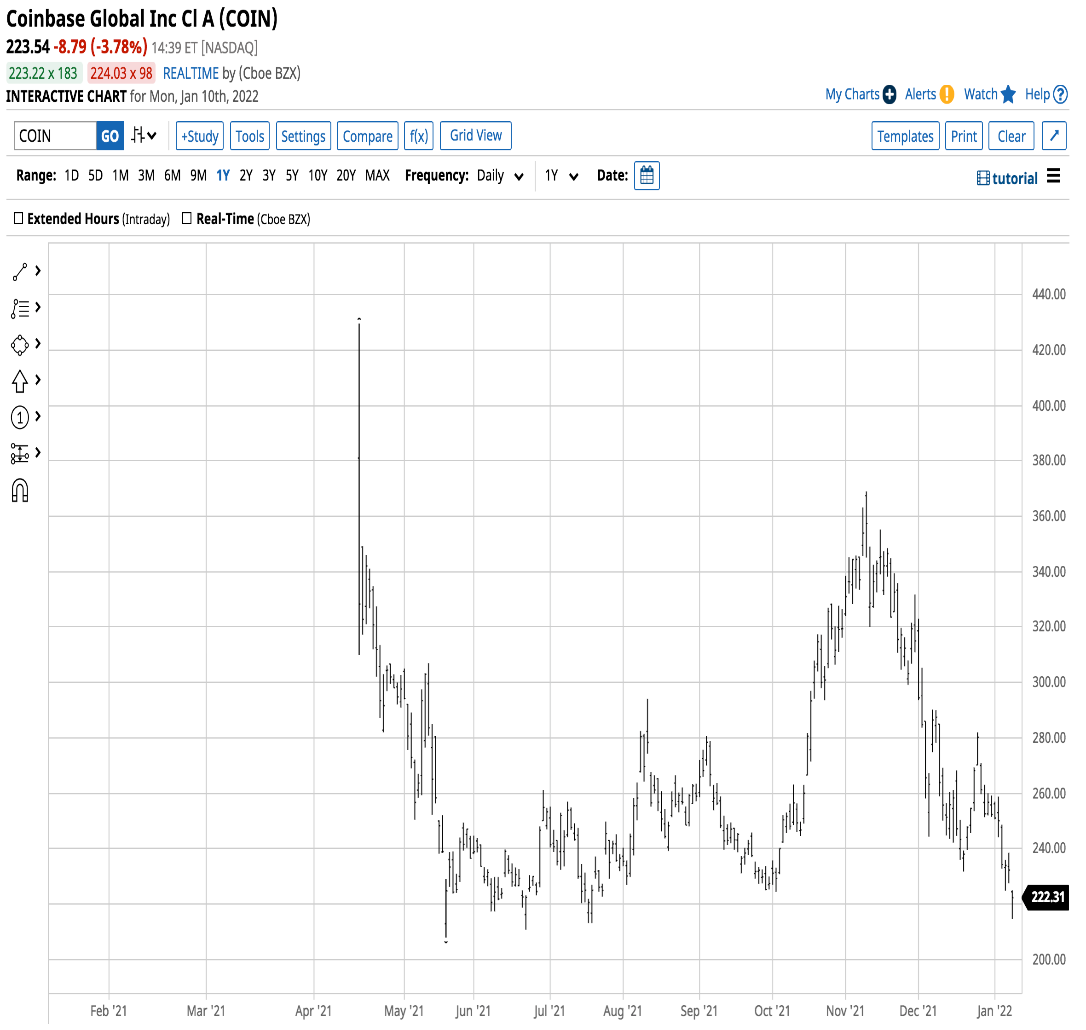Expand the arrow marker options chevron

pyautogui.click(x=37, y=379)
